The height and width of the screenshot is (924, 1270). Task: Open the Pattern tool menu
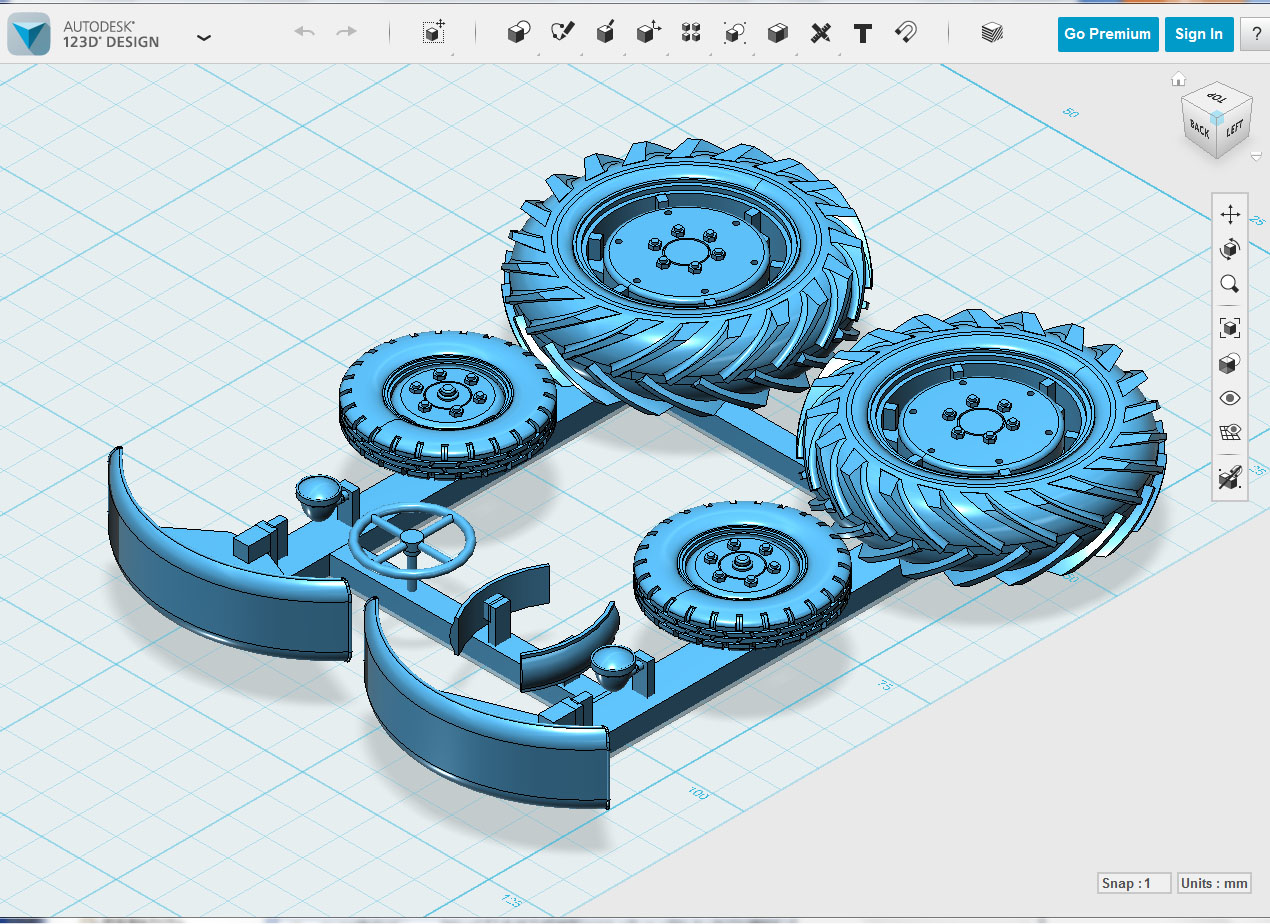pyautogui.click(x=691, y=33)
